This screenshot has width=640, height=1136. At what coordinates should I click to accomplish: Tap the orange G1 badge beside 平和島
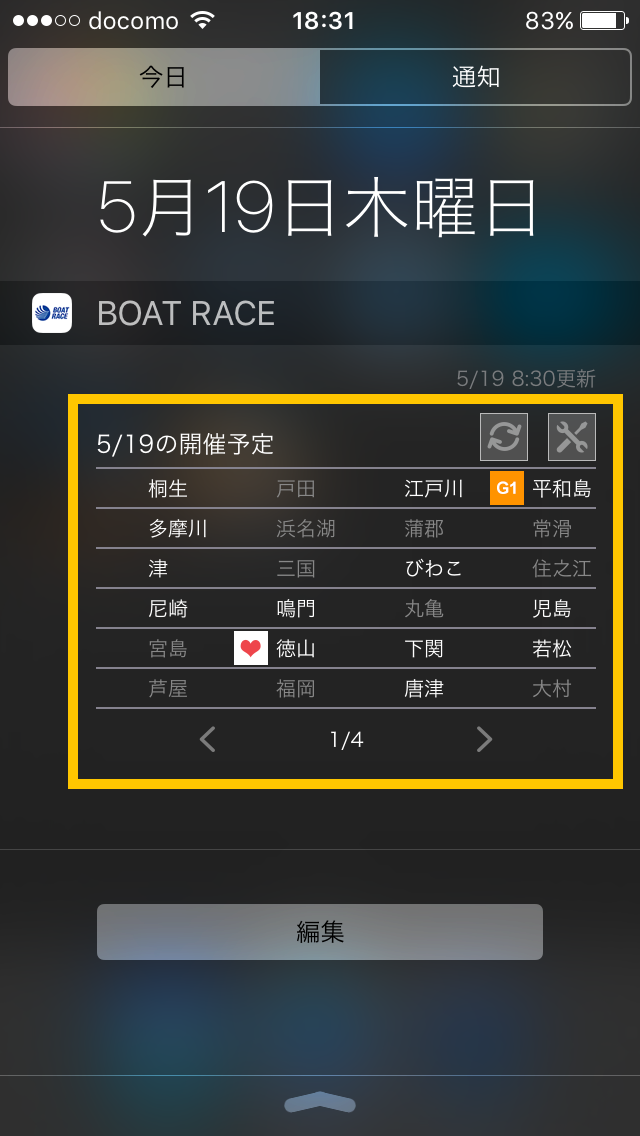point(507,488)
